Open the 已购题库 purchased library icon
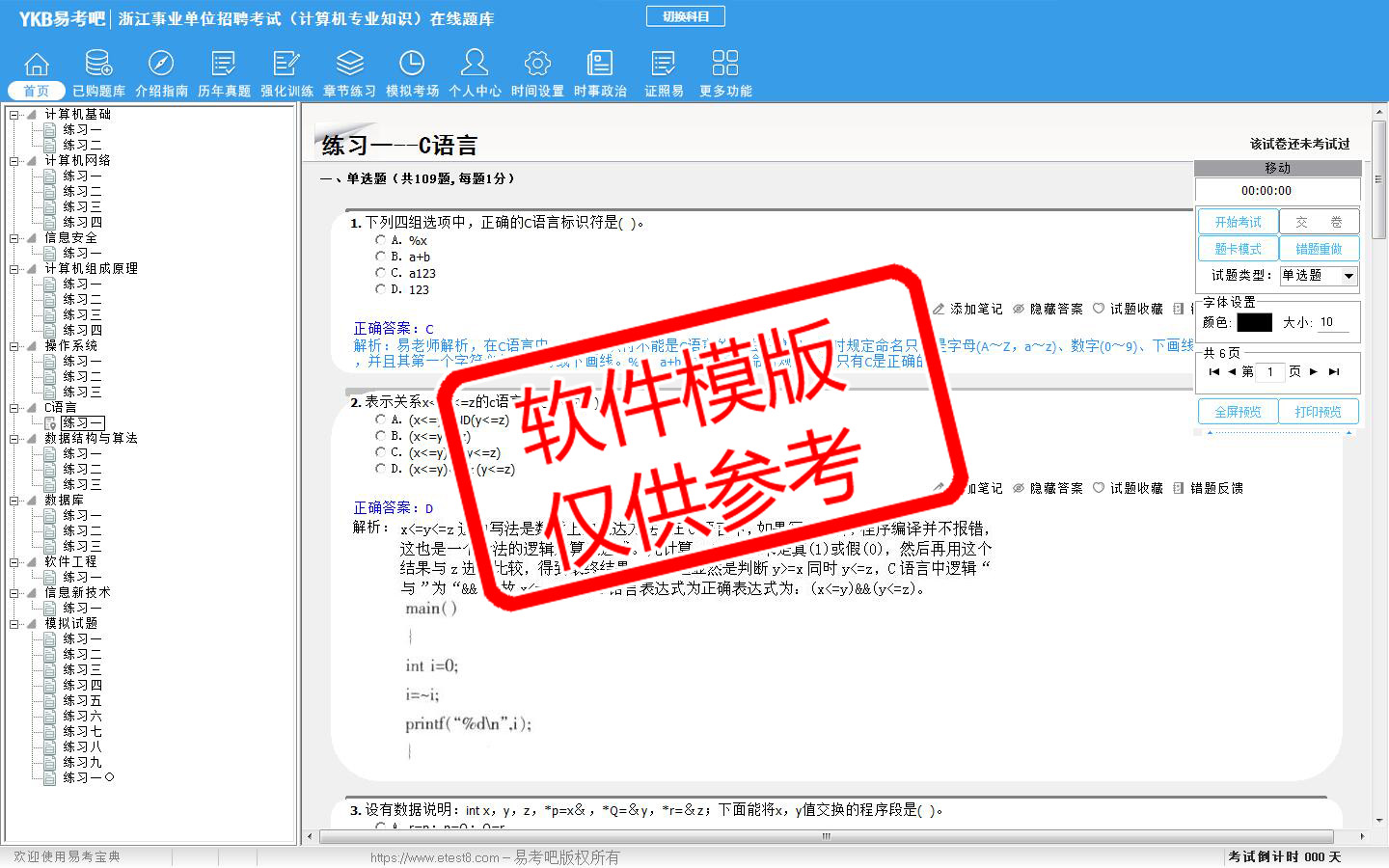 (98, 65)
